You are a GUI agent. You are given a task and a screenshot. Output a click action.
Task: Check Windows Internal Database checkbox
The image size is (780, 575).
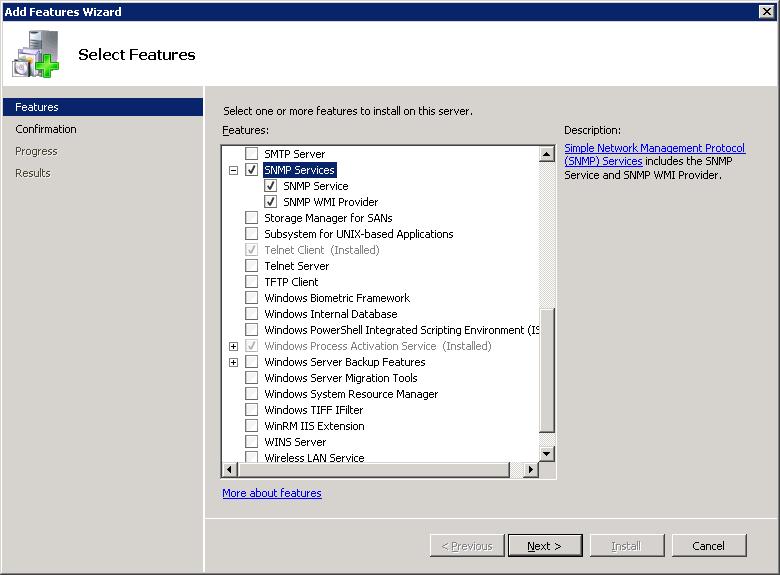[252, 313]
